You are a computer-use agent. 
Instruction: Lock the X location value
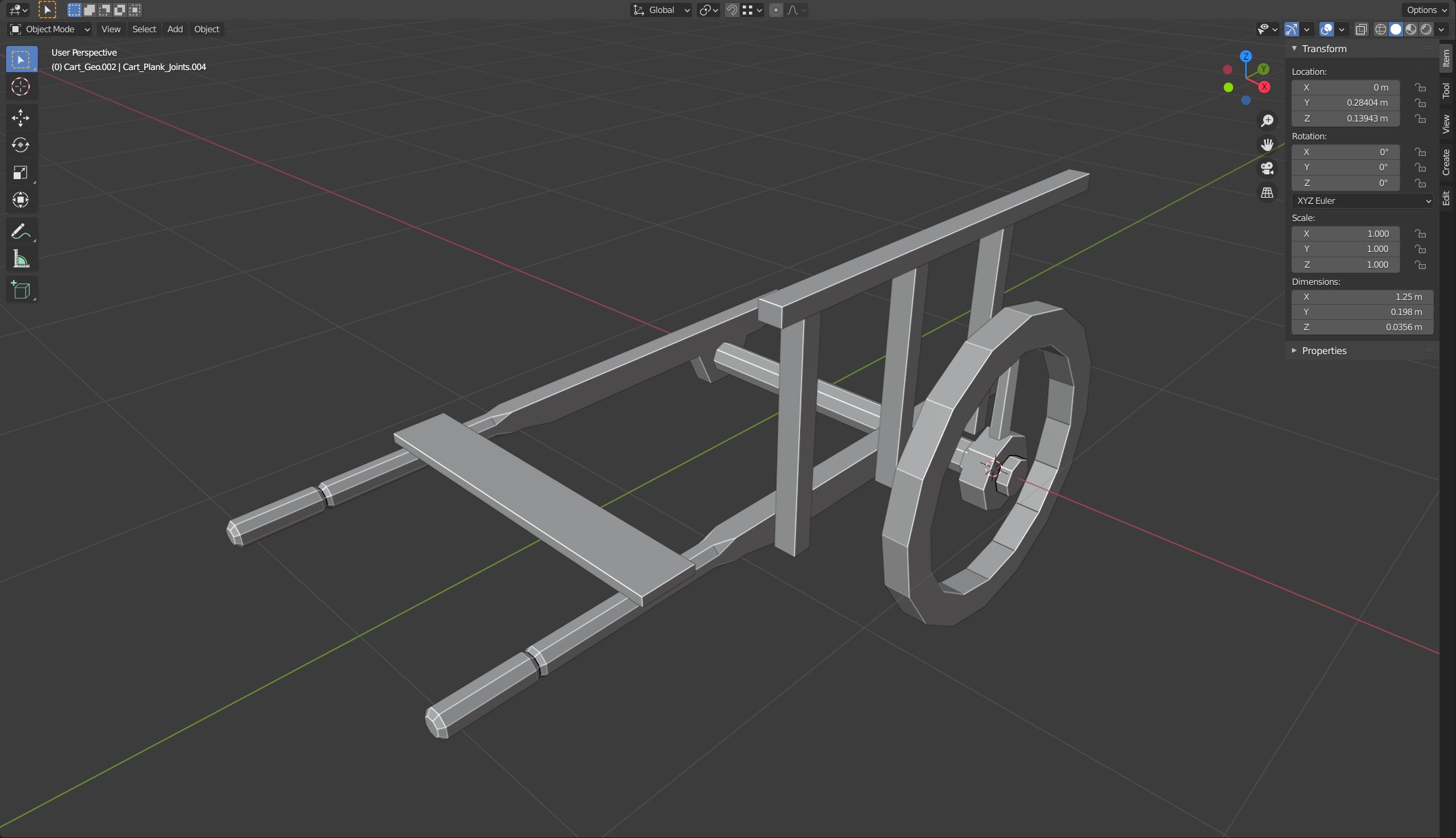click(x=1420, y=88)
